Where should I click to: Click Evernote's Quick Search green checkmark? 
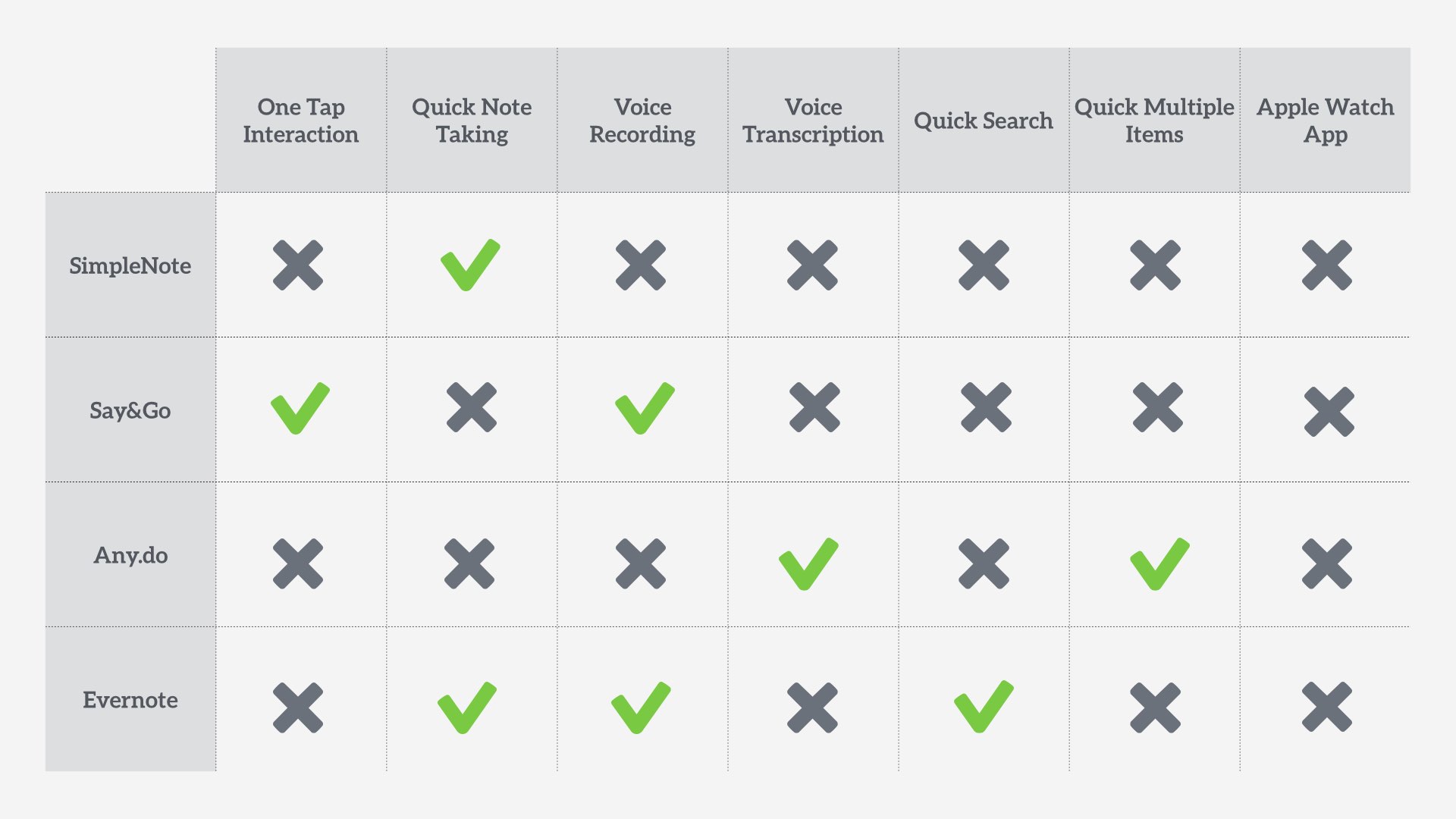click(x=983, y=707)
